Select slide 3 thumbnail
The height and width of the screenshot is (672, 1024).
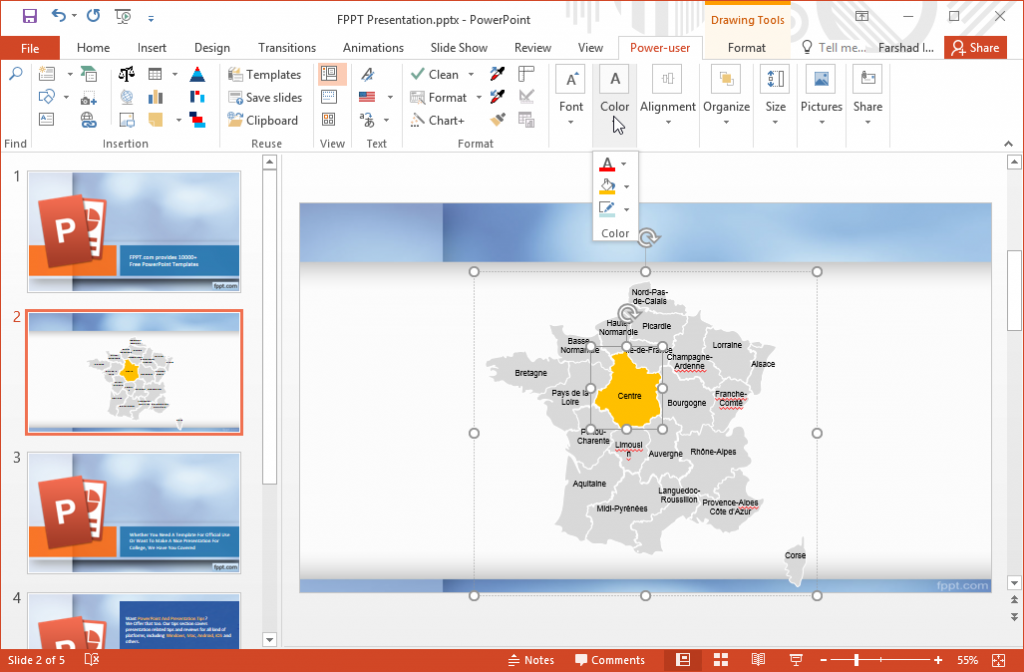(x=133, y=513)
